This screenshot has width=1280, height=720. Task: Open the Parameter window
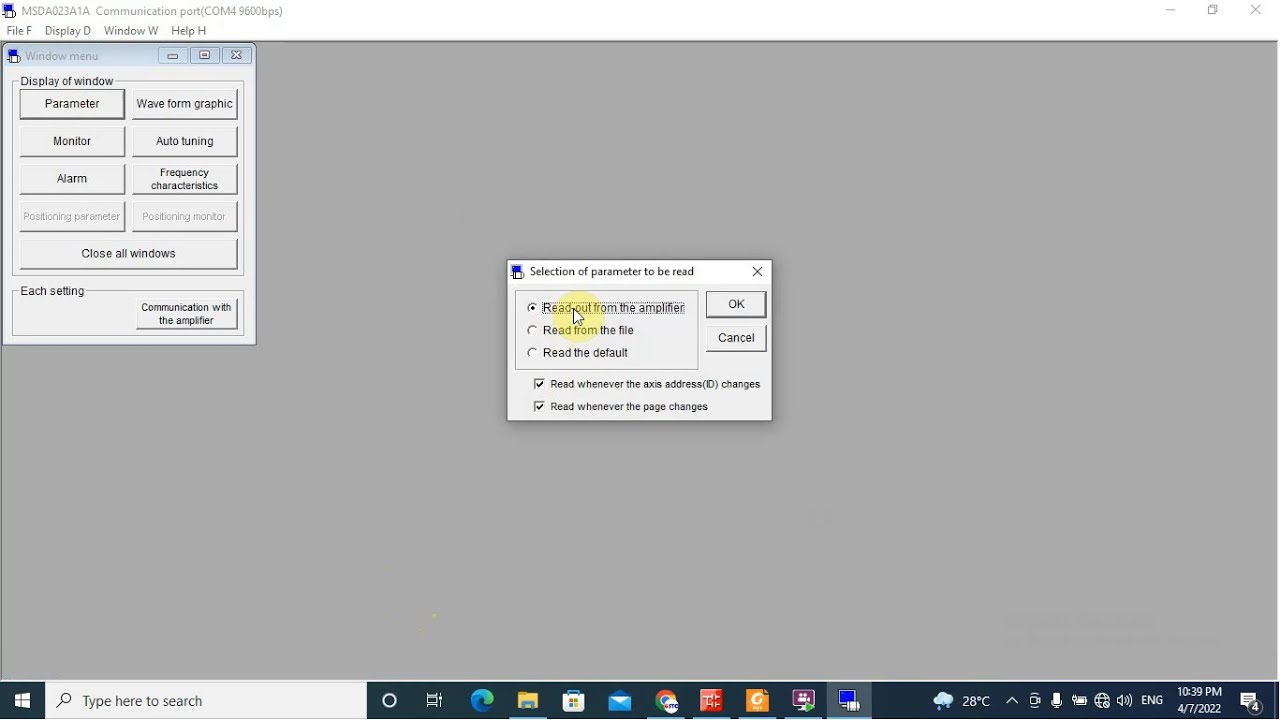click(x=72, y=104)
